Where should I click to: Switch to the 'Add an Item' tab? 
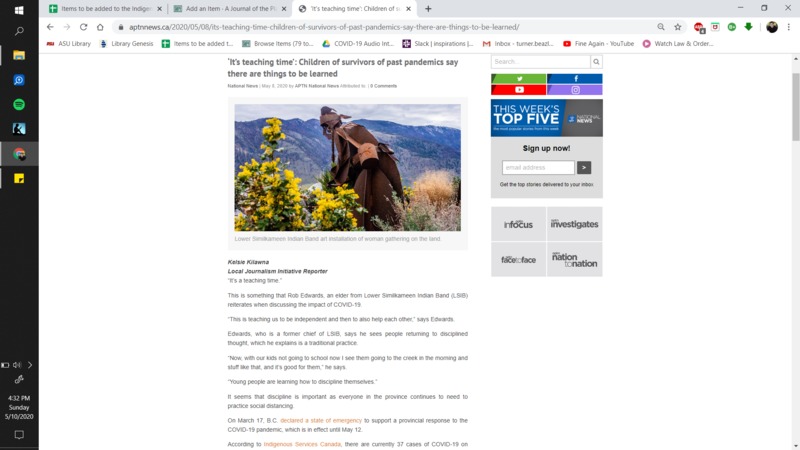click(x=230, y=9)
